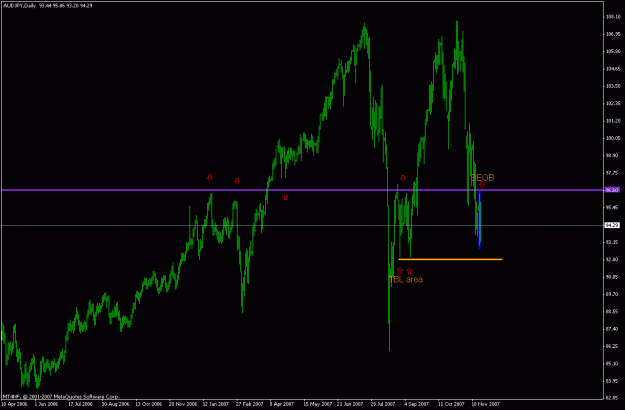The image size is (625, 410).
Task: Click the 103.50 price axis label
Action: tap(613, 86)
